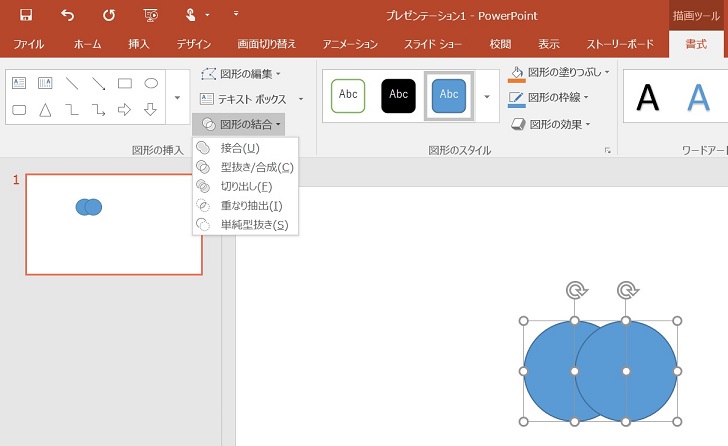The width and height of the screenshot is (728, 446).
Task: Select the horizontal text box shape
Action: pos(19,83)
